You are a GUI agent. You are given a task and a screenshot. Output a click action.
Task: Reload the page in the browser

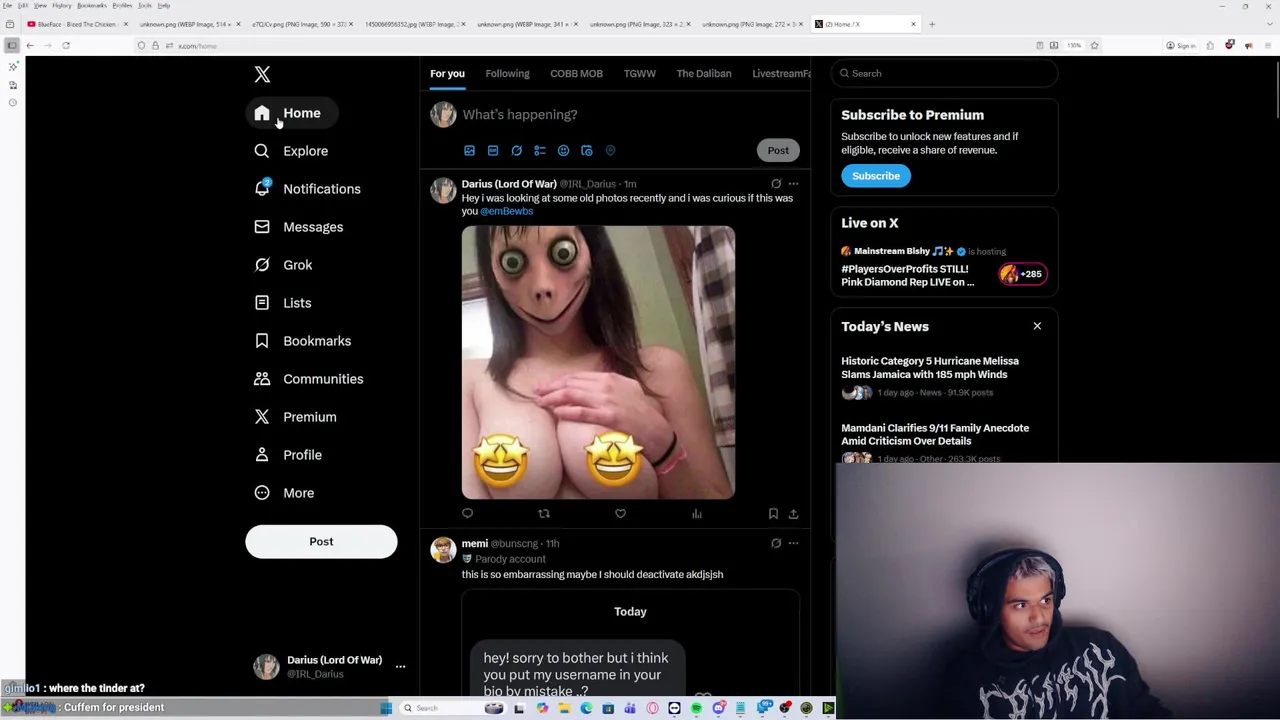pos(66,46)
